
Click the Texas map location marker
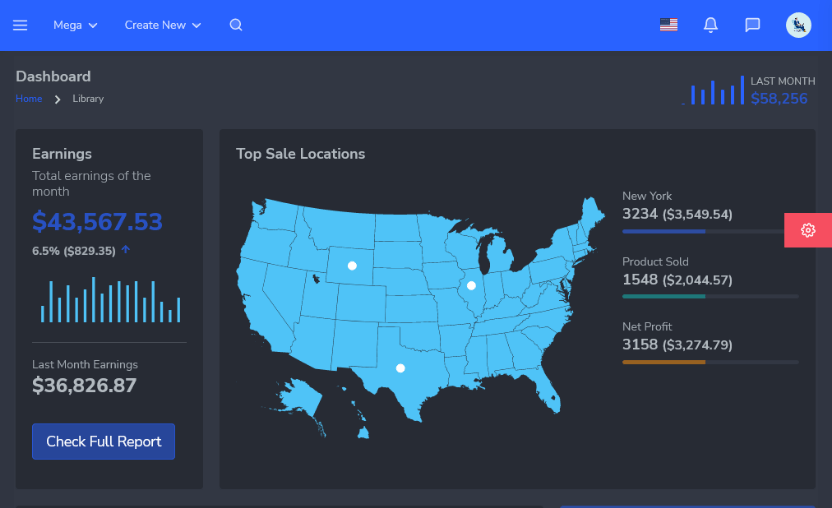point(401,368)
